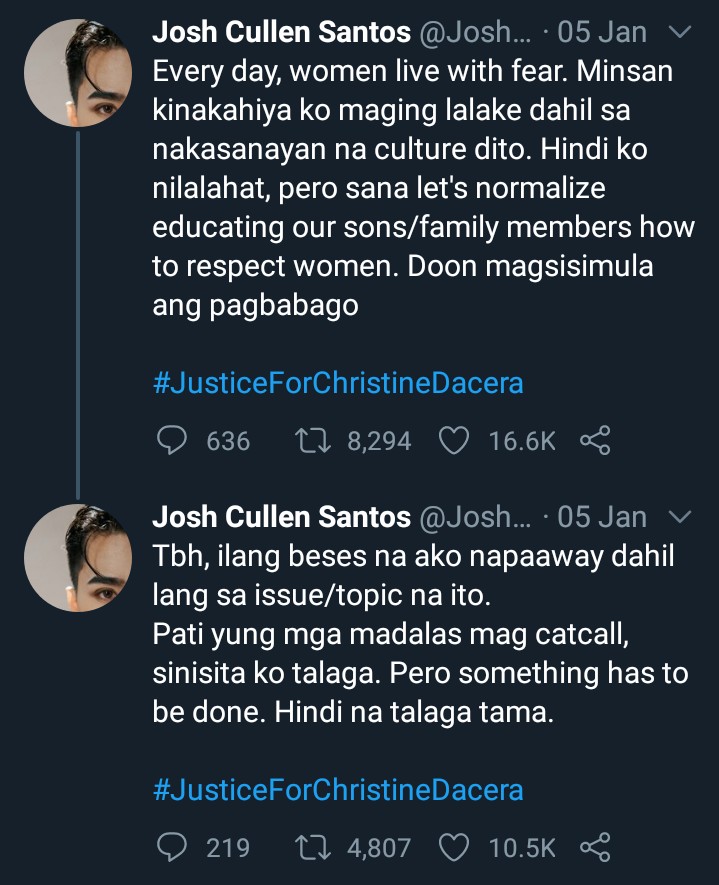Like the first tweet with 16.6K likes
This screenshot has height=885, width=719.
(456, 440)
